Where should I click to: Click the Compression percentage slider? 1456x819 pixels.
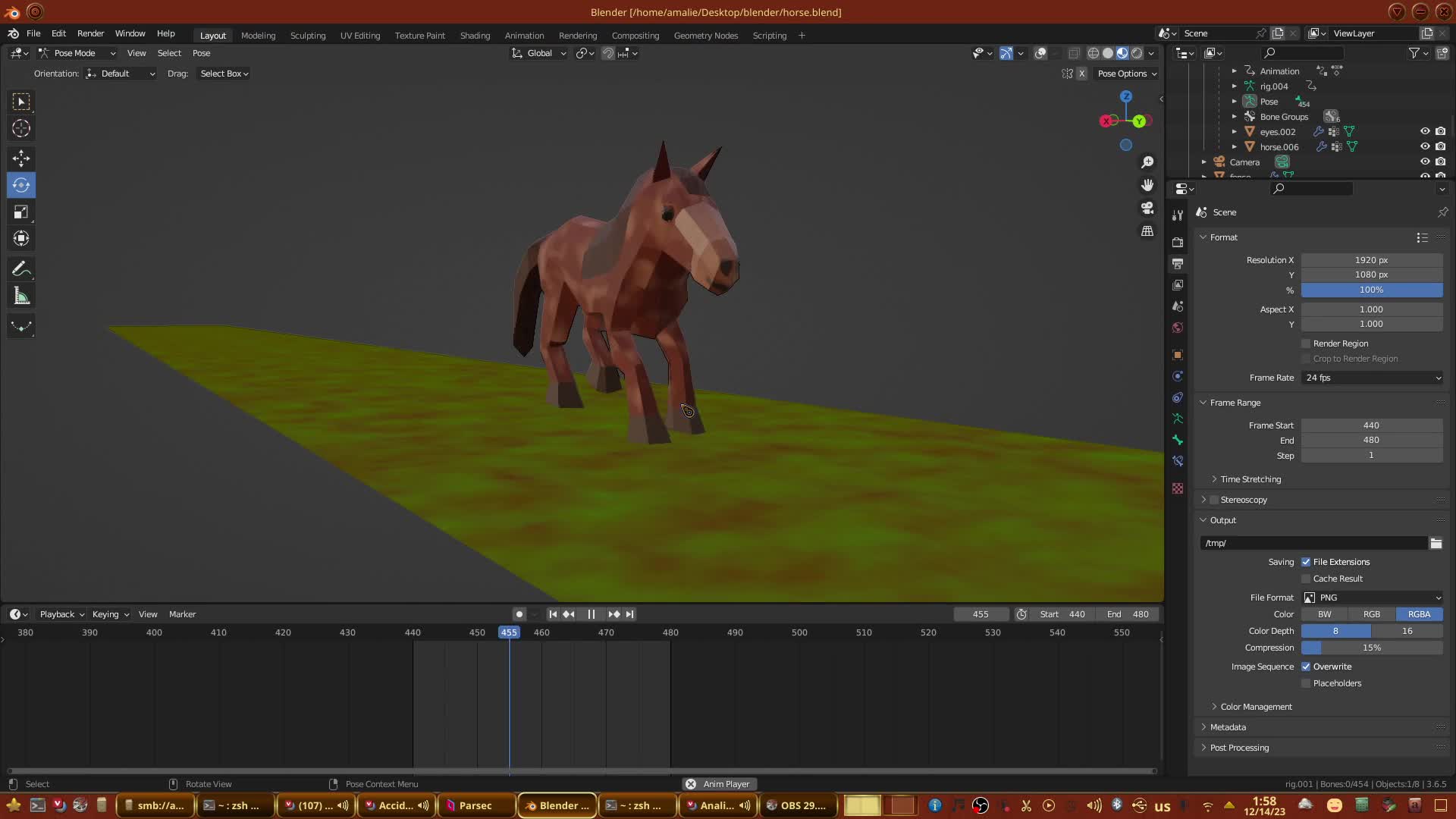tap(1371, 648)
